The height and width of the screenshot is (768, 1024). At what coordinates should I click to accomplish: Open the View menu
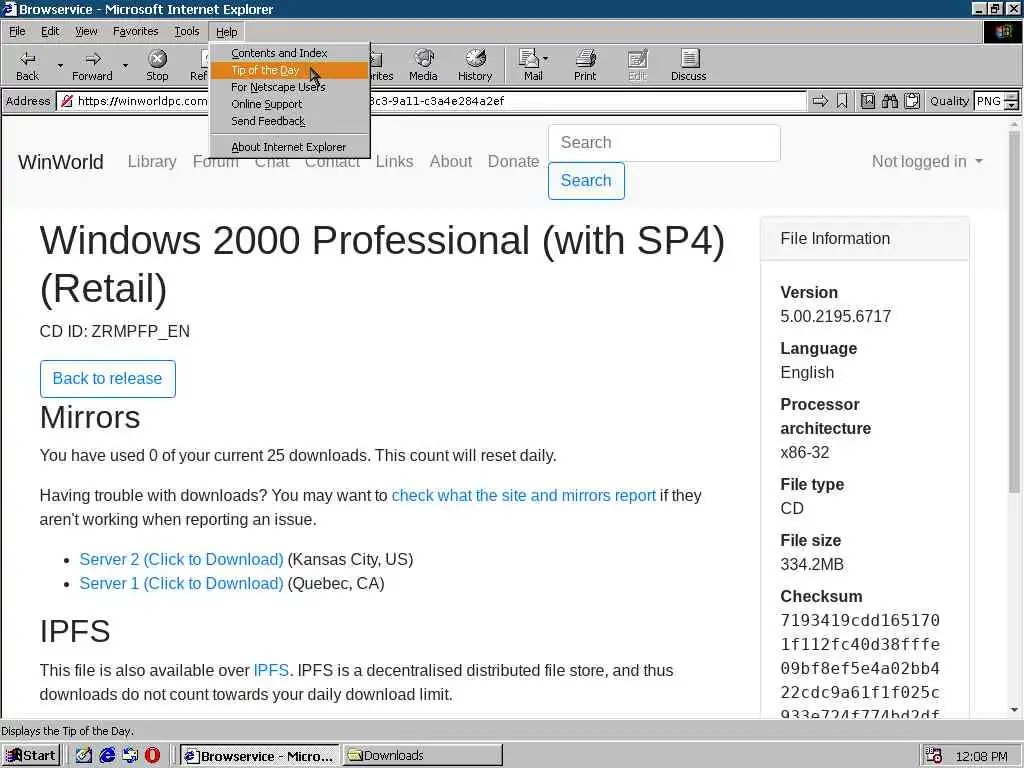[x=86, y=31]
